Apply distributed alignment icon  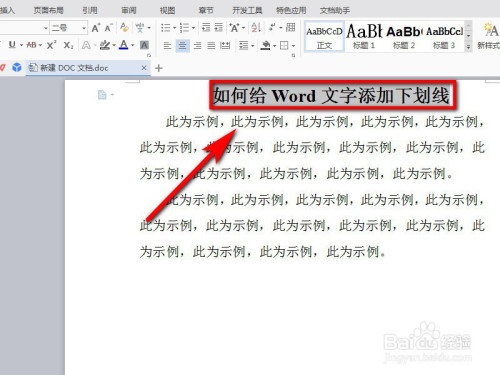(225, 45)
